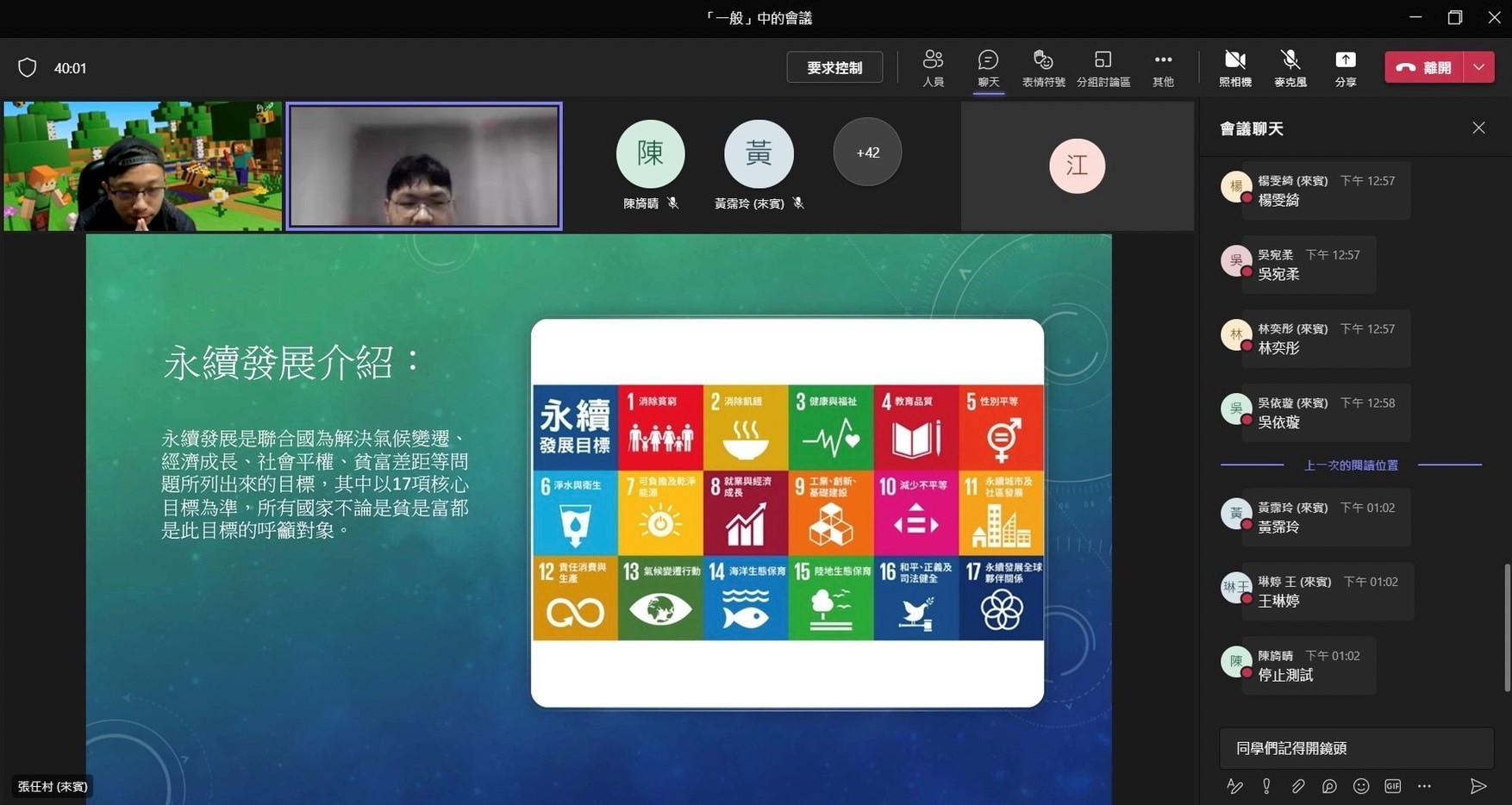This screenshot has width=1512, height=805.
Task: Attach a file using paperclip icon
Action: click(1297, 786)
